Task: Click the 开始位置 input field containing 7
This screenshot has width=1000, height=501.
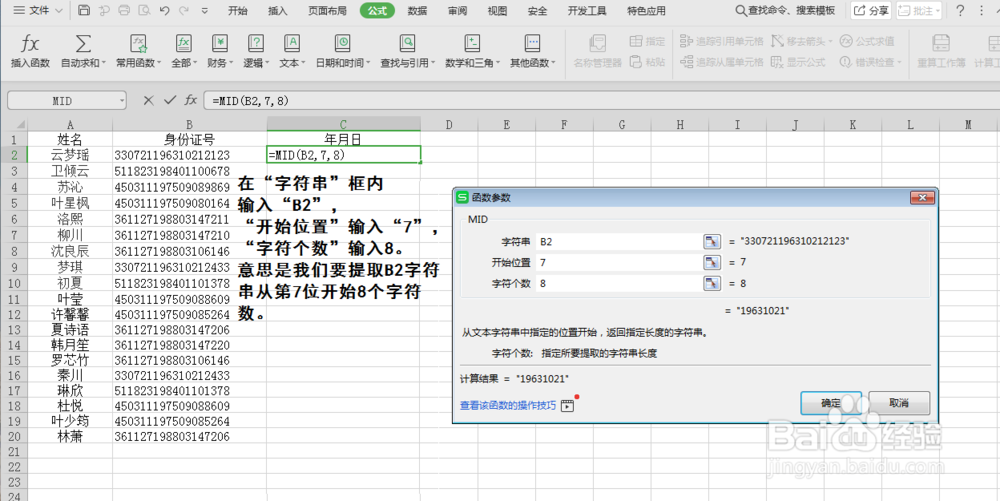Action: coord(618,262)
